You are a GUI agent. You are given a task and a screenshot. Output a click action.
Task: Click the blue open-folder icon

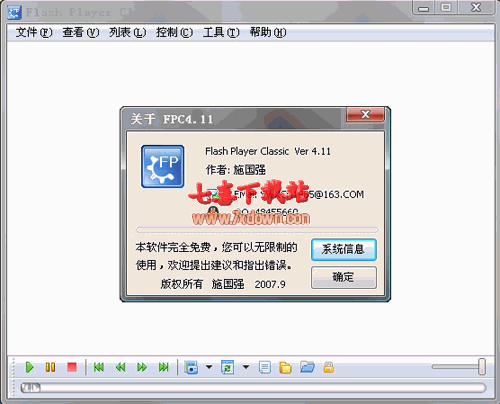tap(307, 367)
